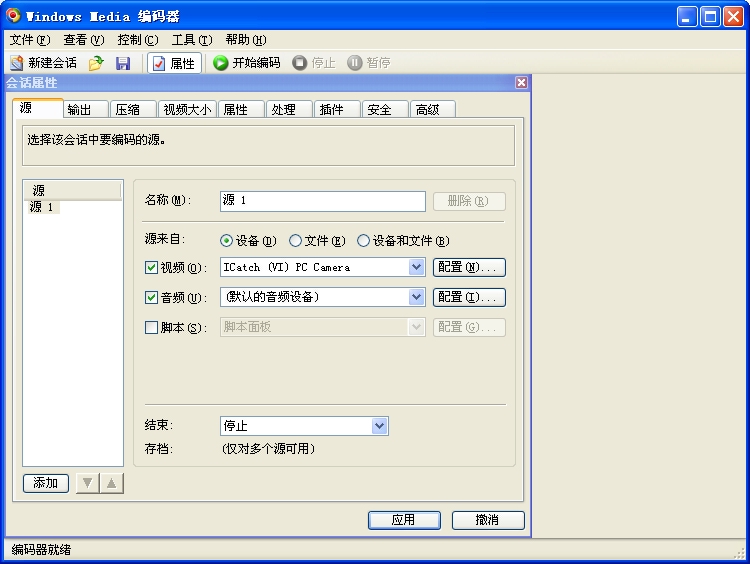Click the 暂停 pause toolbar button

pos(369,63)
